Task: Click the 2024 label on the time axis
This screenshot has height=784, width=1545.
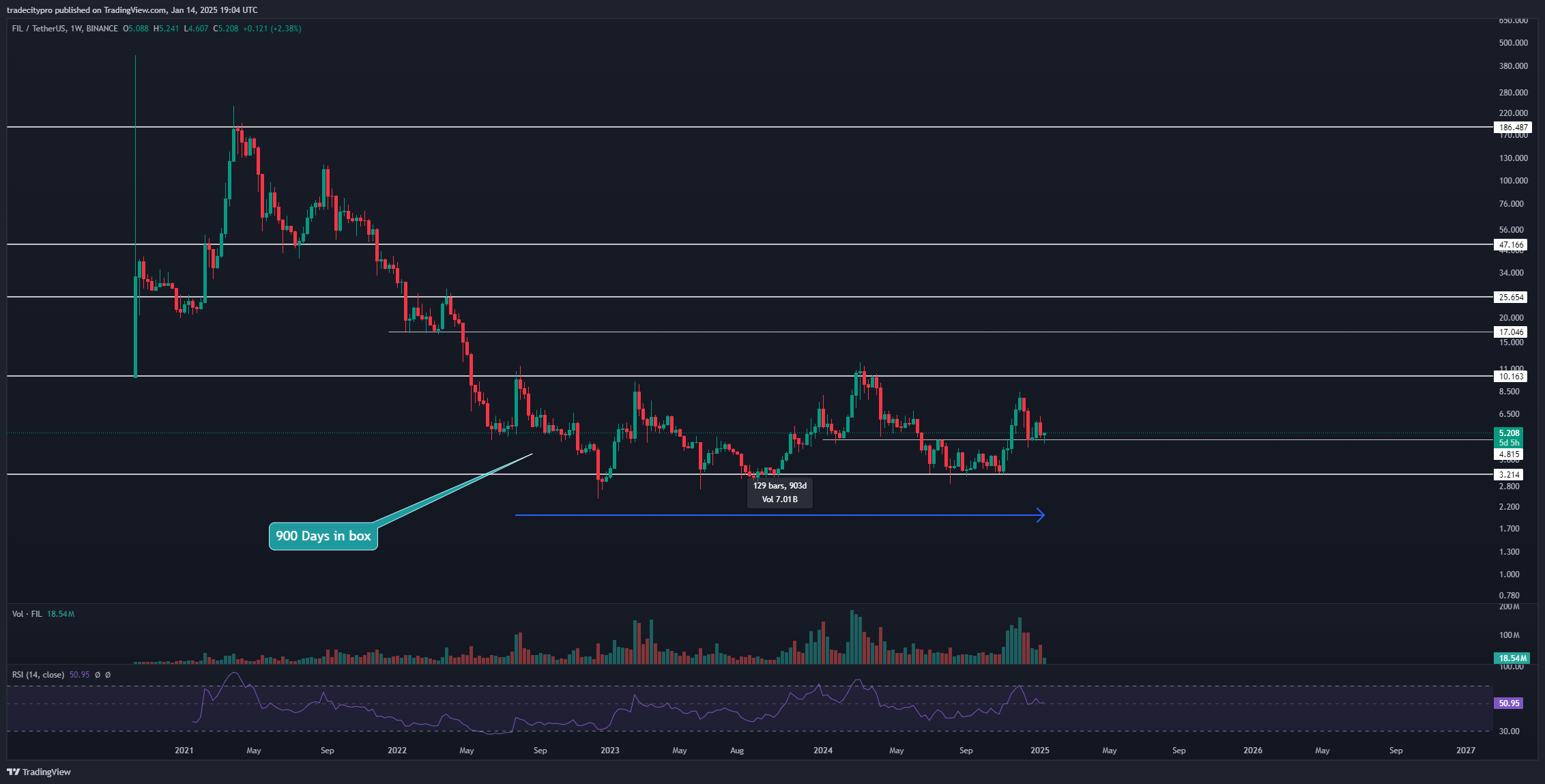Action: [823, 751]
